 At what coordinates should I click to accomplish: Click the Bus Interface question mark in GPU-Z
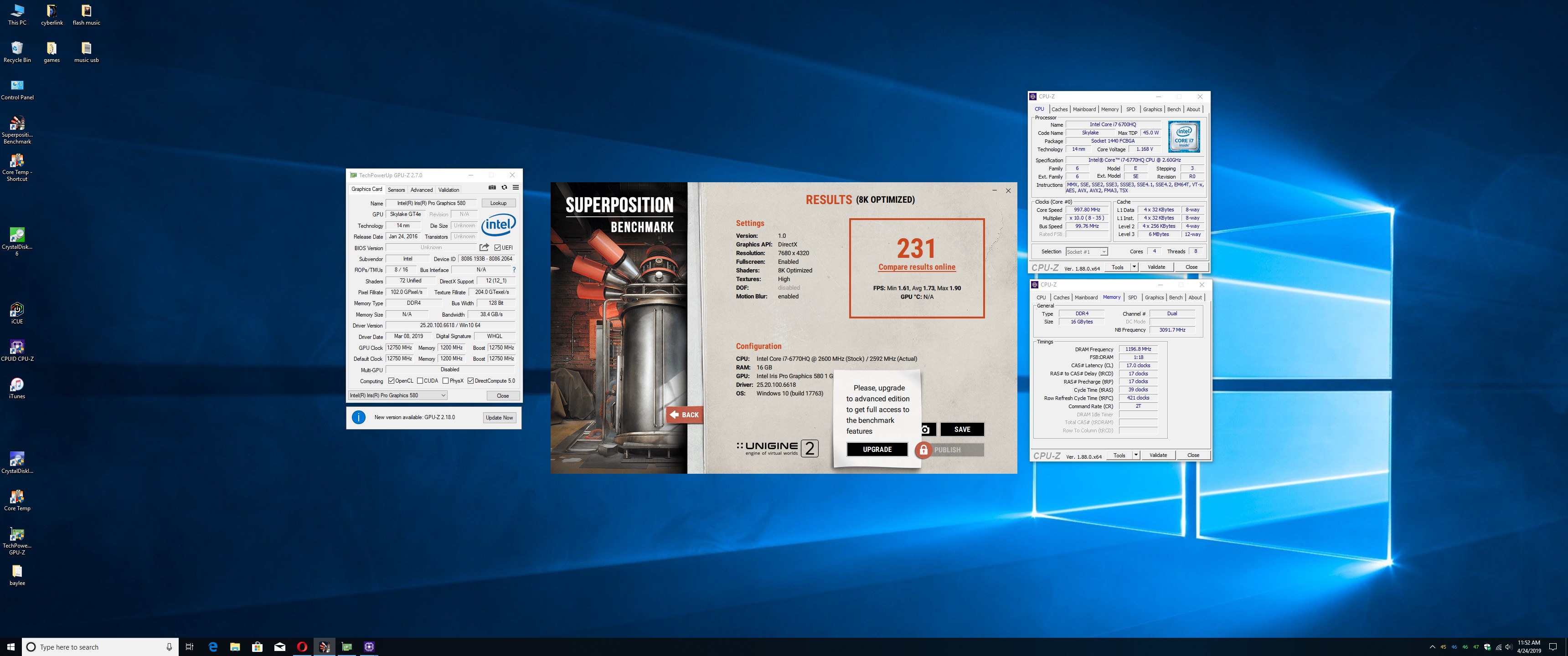click(x=514, y=270)
